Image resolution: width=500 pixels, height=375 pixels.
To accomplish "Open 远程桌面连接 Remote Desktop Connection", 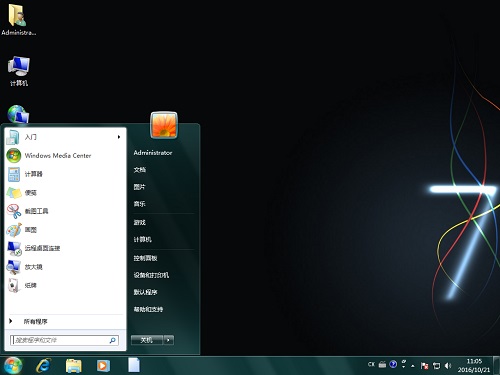I will coord(65,248).
